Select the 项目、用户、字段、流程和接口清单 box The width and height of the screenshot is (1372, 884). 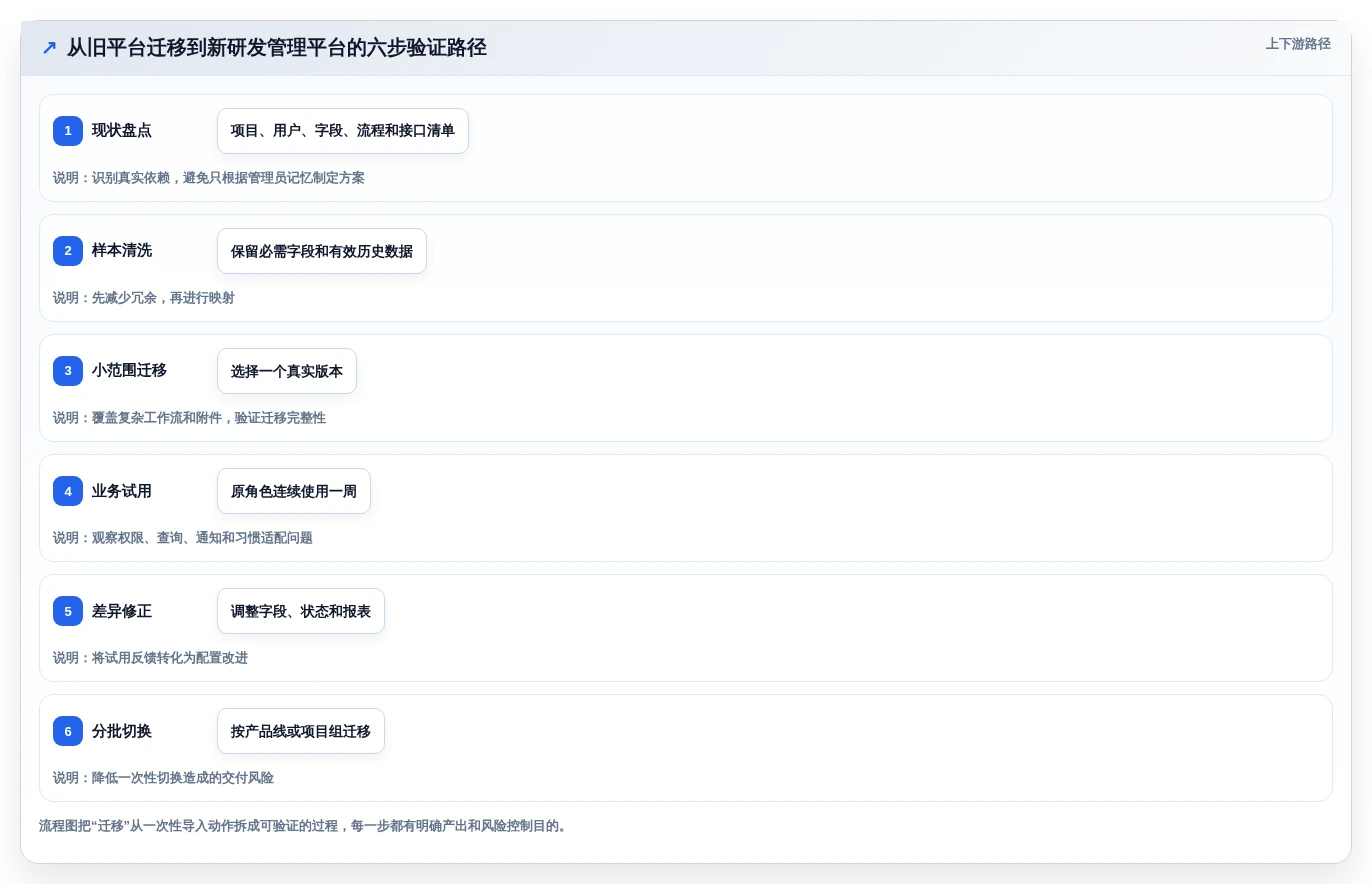click(x=343, y=131)
